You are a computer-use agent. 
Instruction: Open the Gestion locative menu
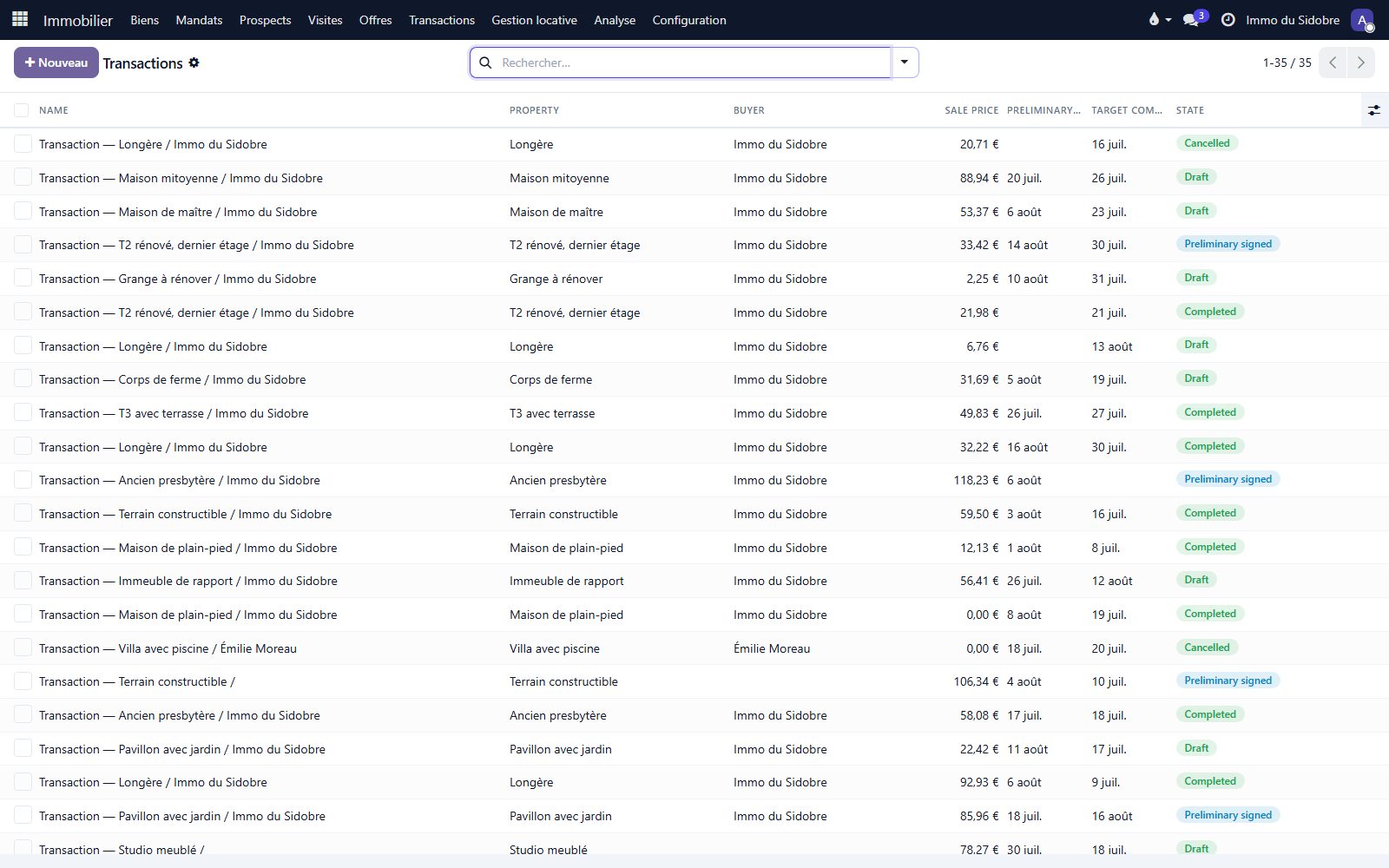point(534,20)
